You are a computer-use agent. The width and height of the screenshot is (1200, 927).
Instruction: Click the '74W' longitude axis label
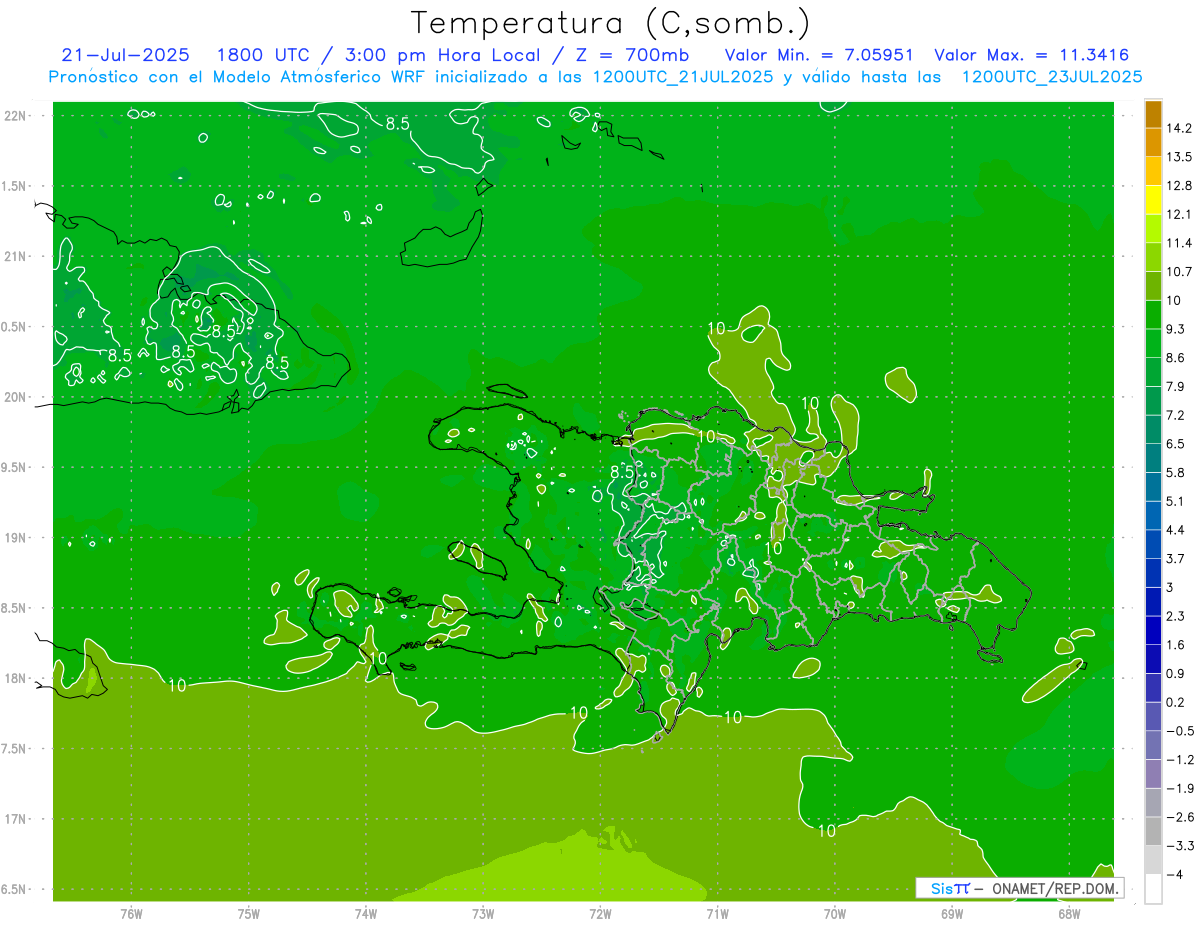tap(366, 914)
